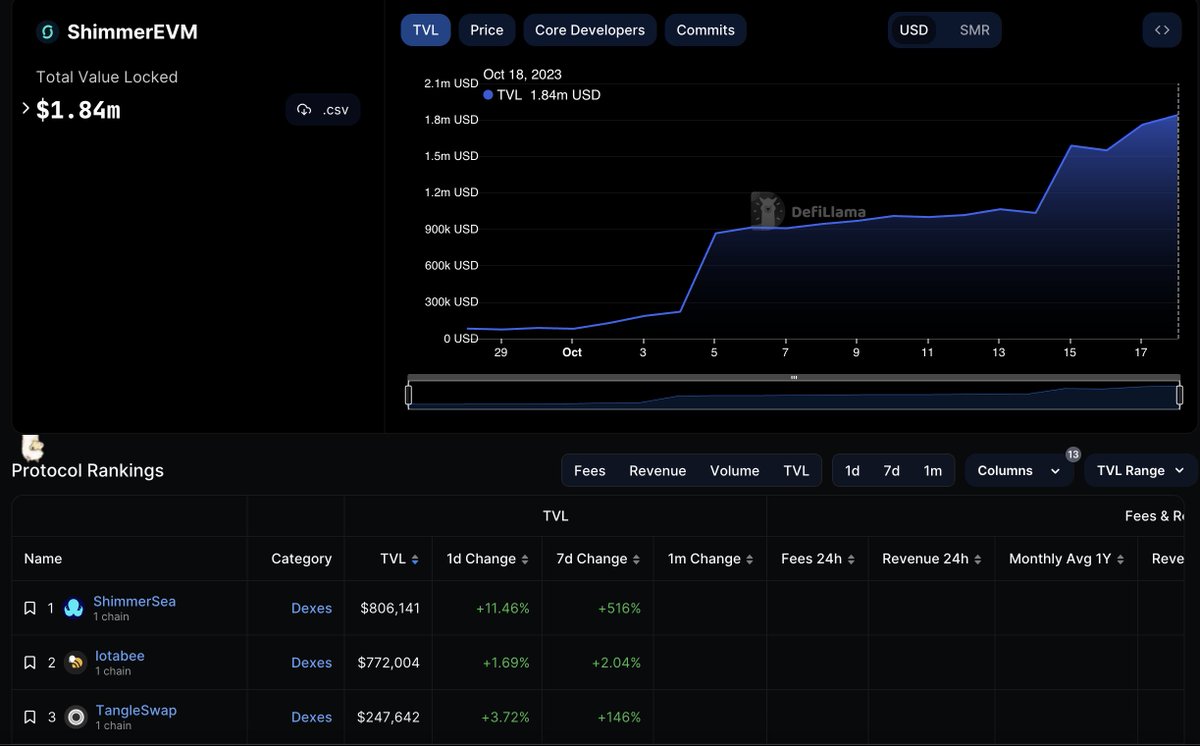
Task: Download TVL data as .csv
Action: coord(323,110)
